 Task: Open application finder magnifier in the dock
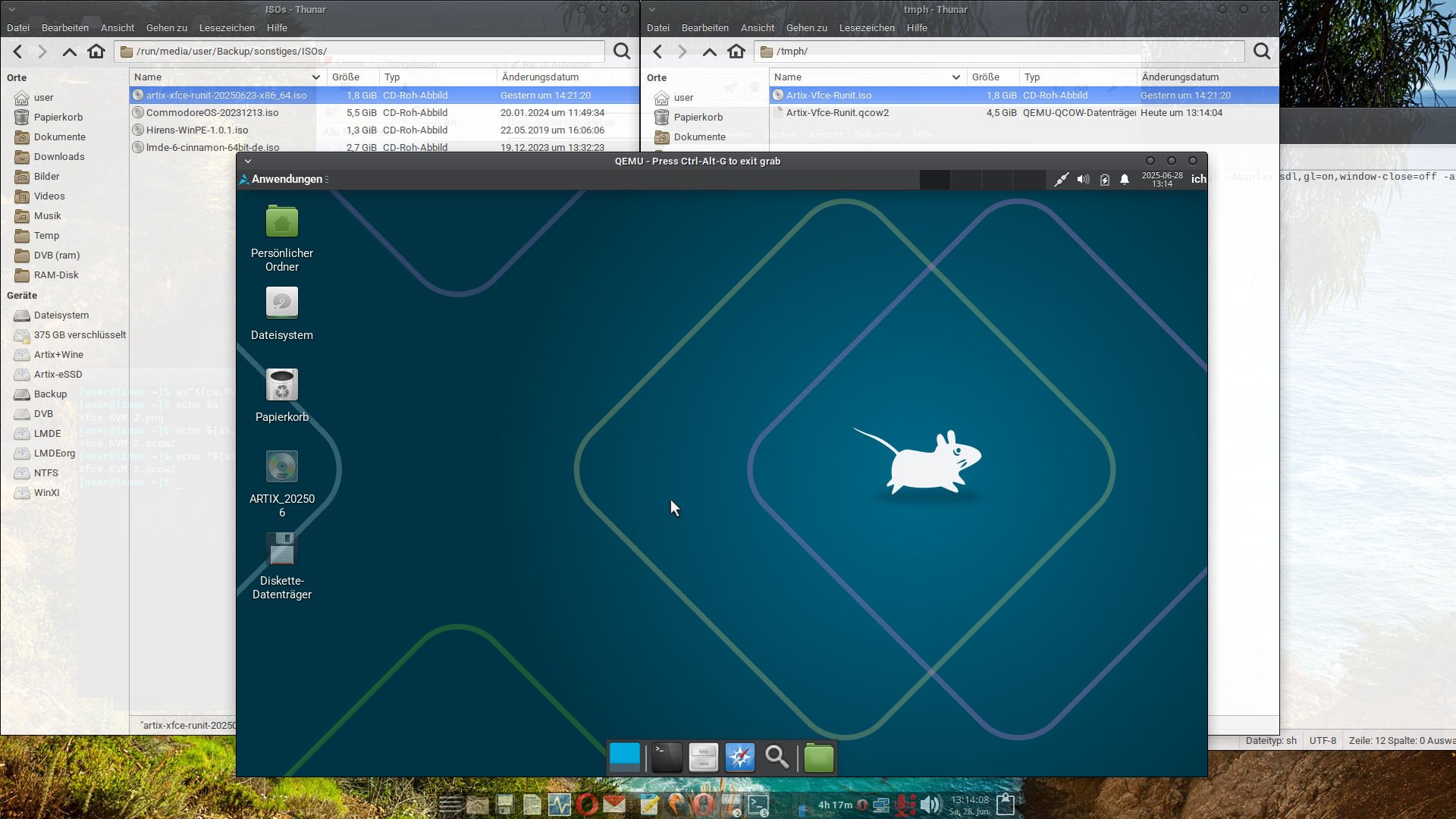click(777, 758)
